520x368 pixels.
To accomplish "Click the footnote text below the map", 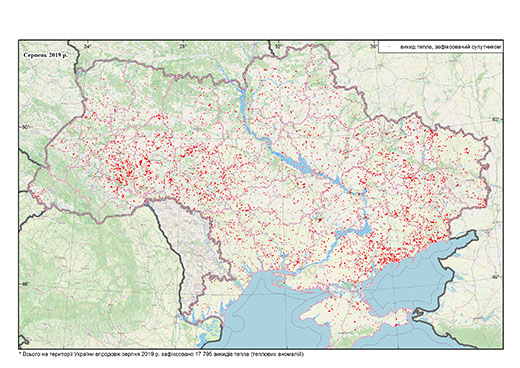I will [x=162, y=354].
